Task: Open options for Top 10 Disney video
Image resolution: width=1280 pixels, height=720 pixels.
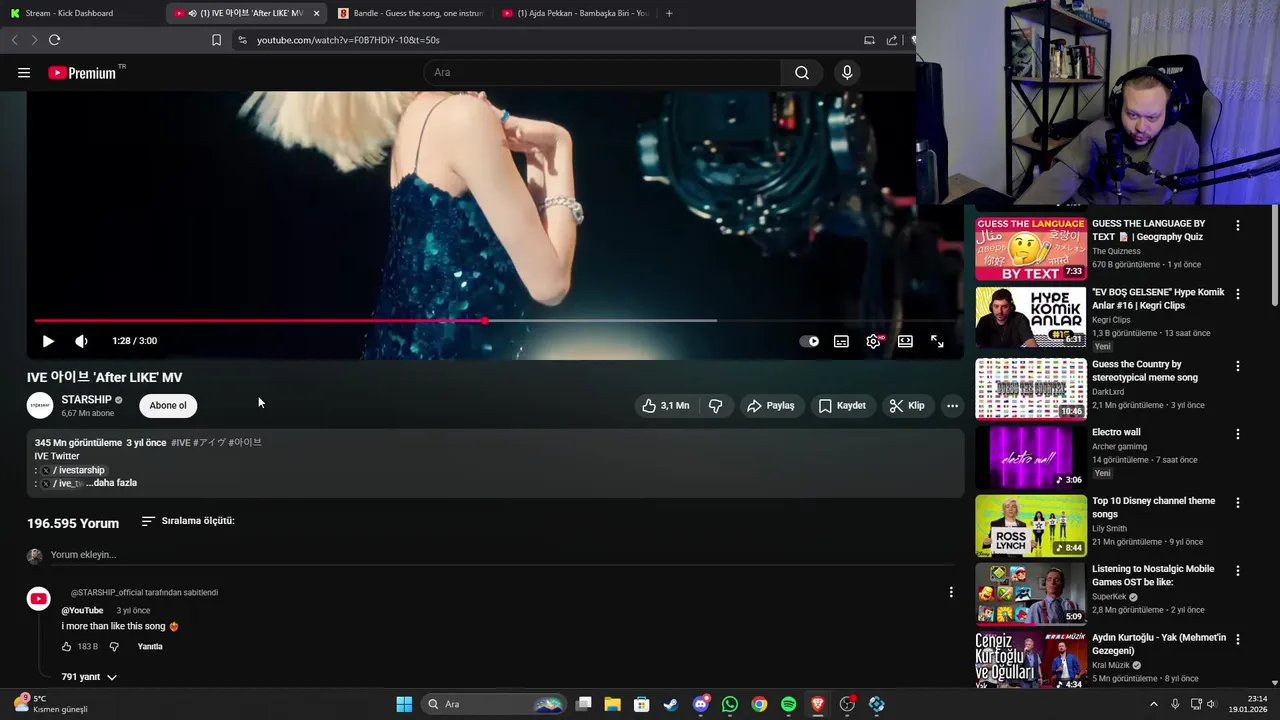Action: (x=1238, y=502)
